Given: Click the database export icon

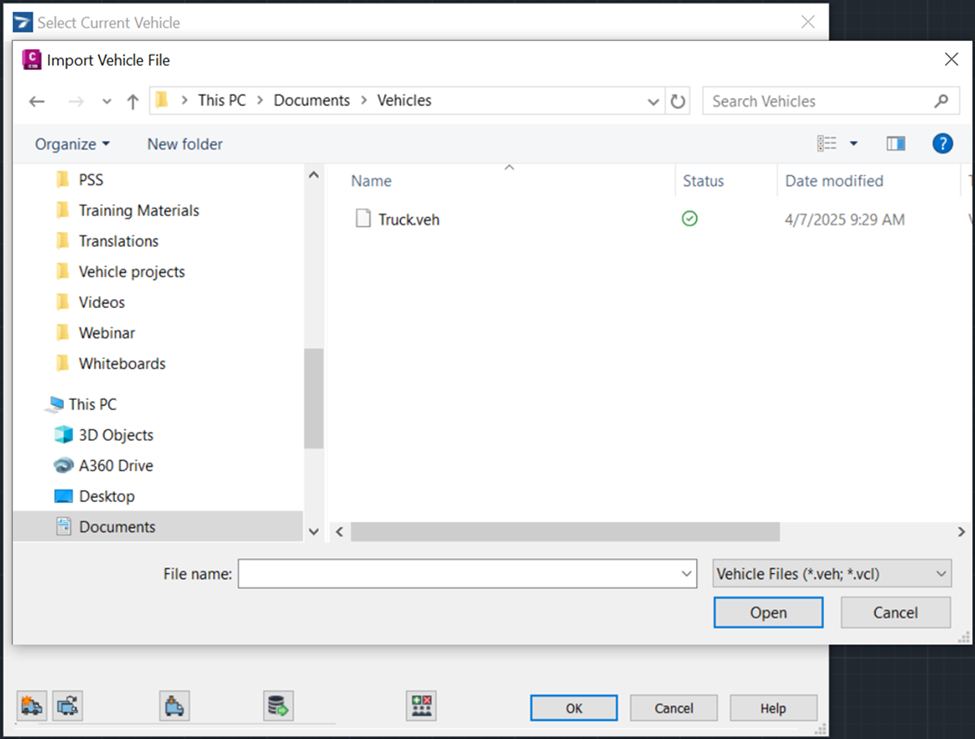Looking at the screenshot, I should coord(278,706).
